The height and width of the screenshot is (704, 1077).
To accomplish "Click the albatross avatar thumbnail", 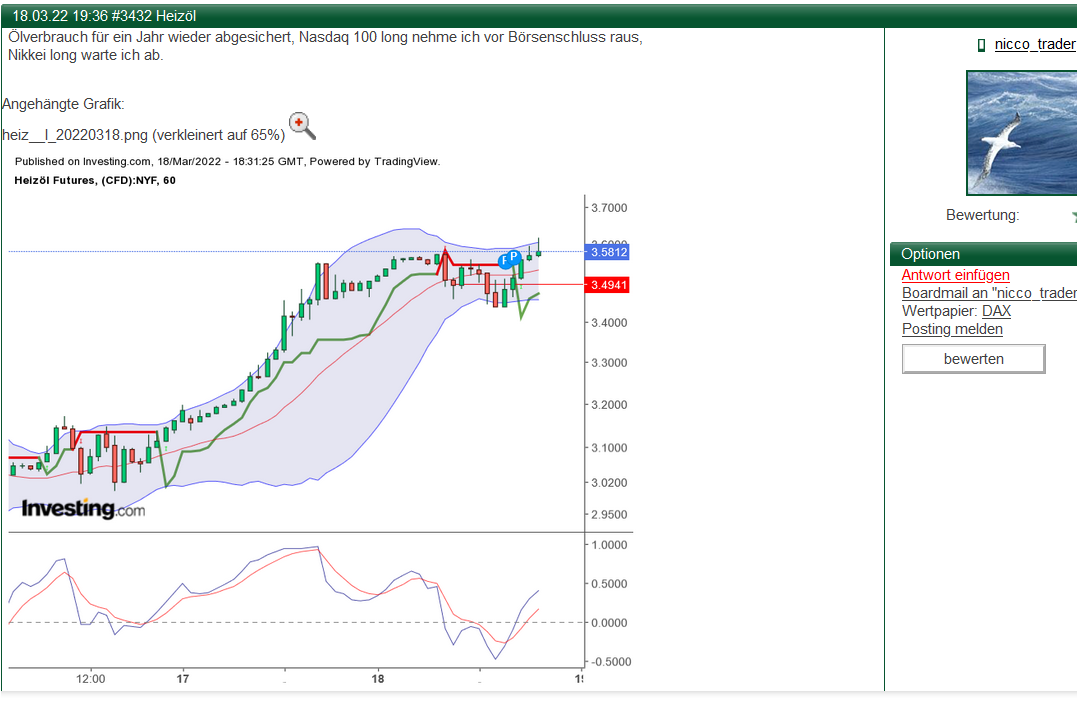I will coord(1021,133).
